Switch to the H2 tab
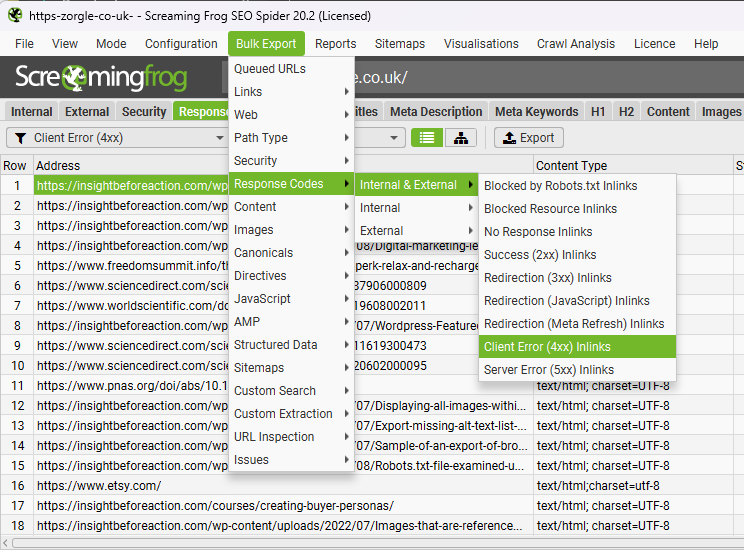 [626, 112]
